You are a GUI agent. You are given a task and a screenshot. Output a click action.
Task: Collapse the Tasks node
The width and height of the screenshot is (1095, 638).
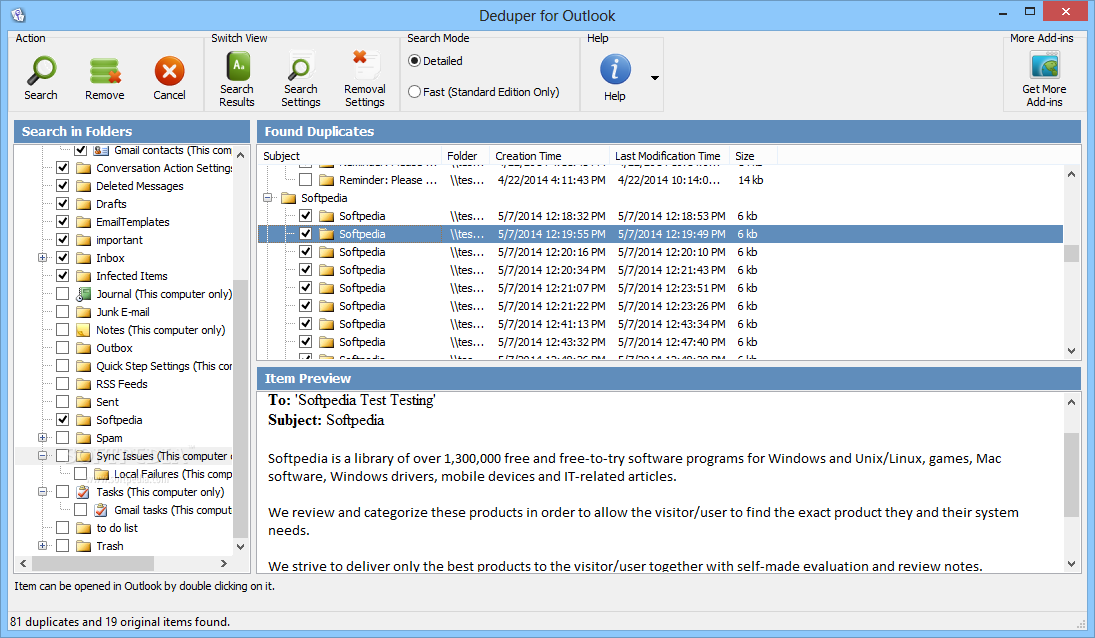(43, 492)
